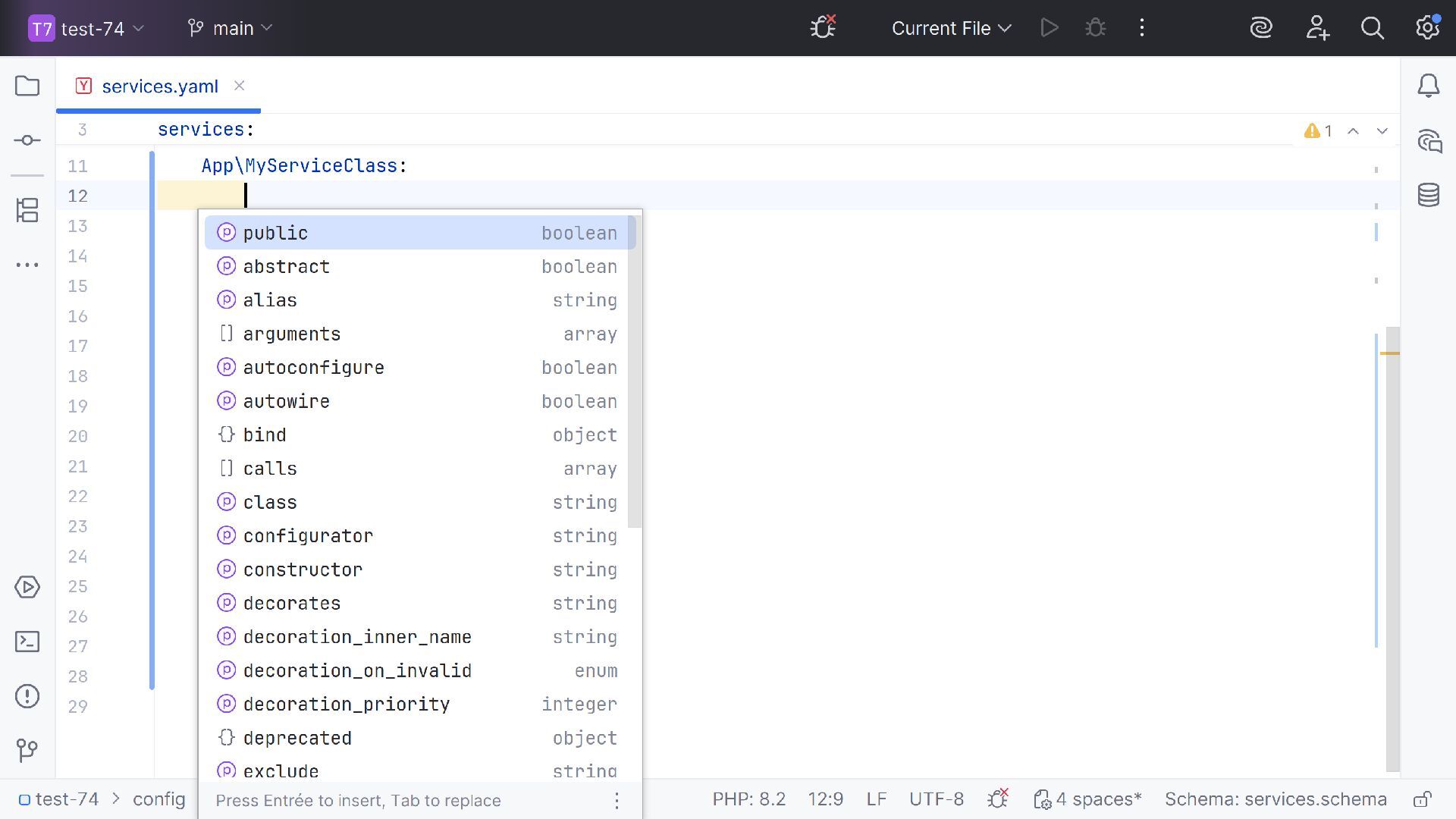Toggle read-only lock in status bar

pos(1423,799)
